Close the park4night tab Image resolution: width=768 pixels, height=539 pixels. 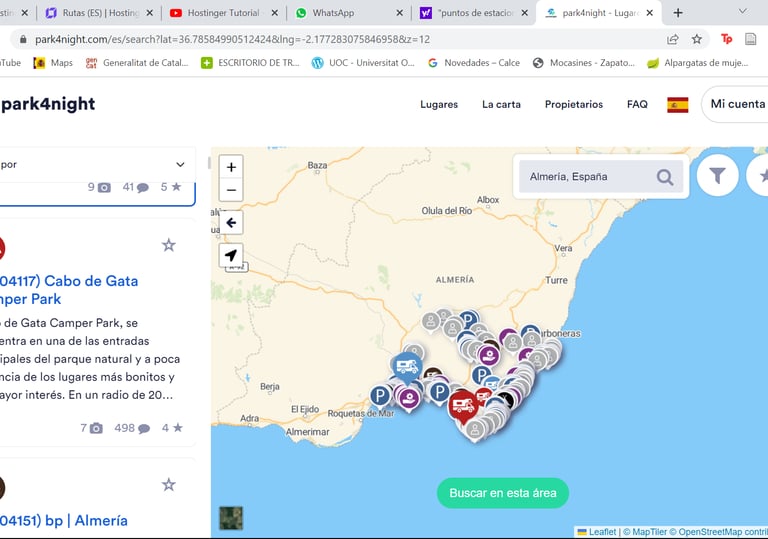coord(649,13)
